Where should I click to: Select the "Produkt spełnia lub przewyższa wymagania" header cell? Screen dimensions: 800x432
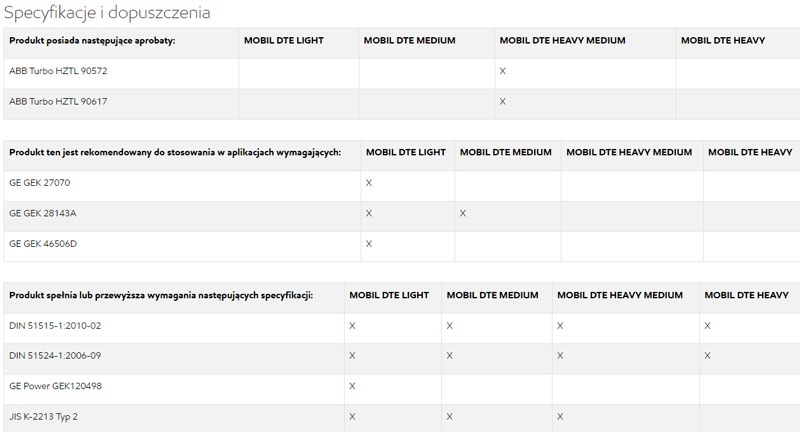(x=162, y=296)
